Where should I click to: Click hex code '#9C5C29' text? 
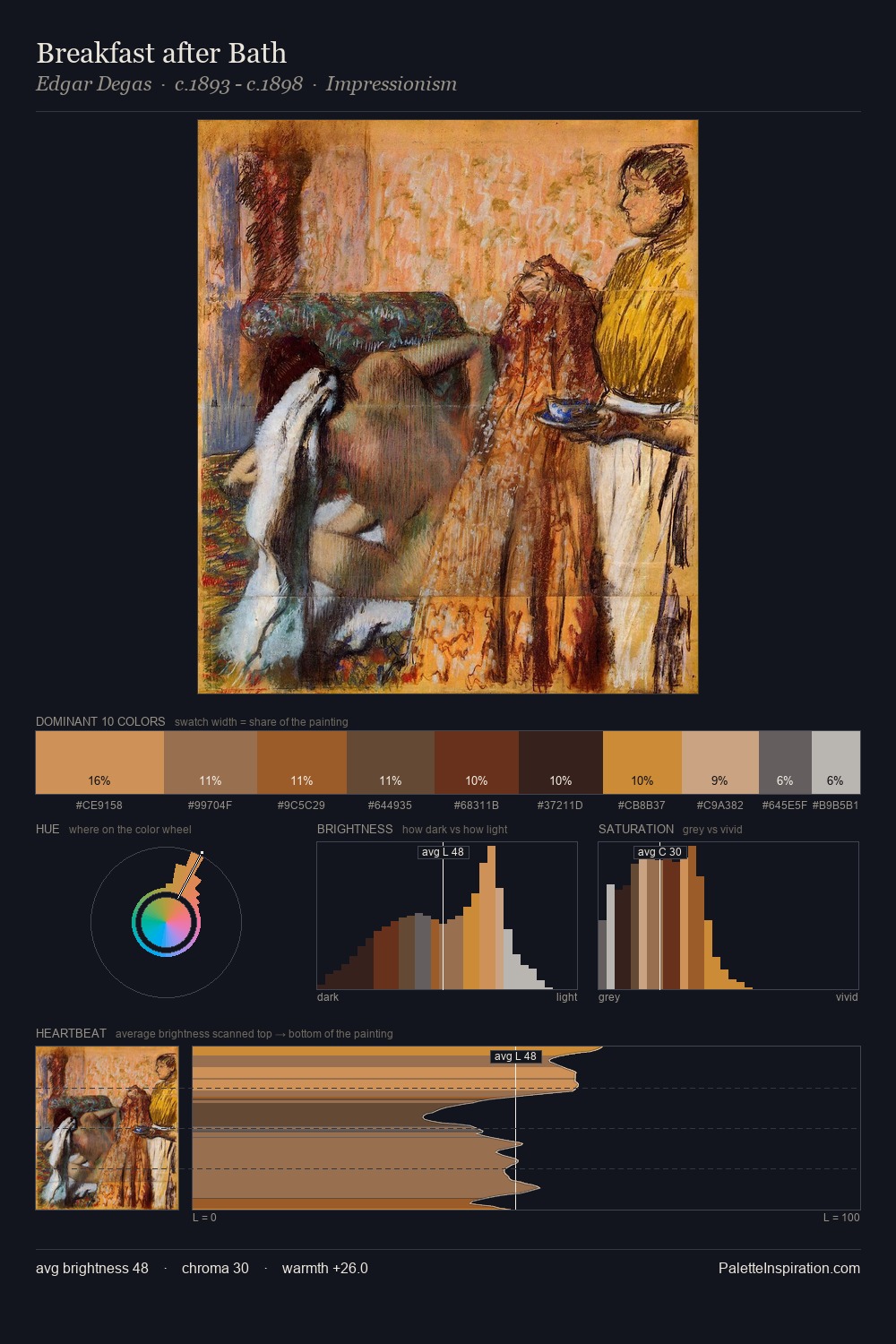pos(302,806)
